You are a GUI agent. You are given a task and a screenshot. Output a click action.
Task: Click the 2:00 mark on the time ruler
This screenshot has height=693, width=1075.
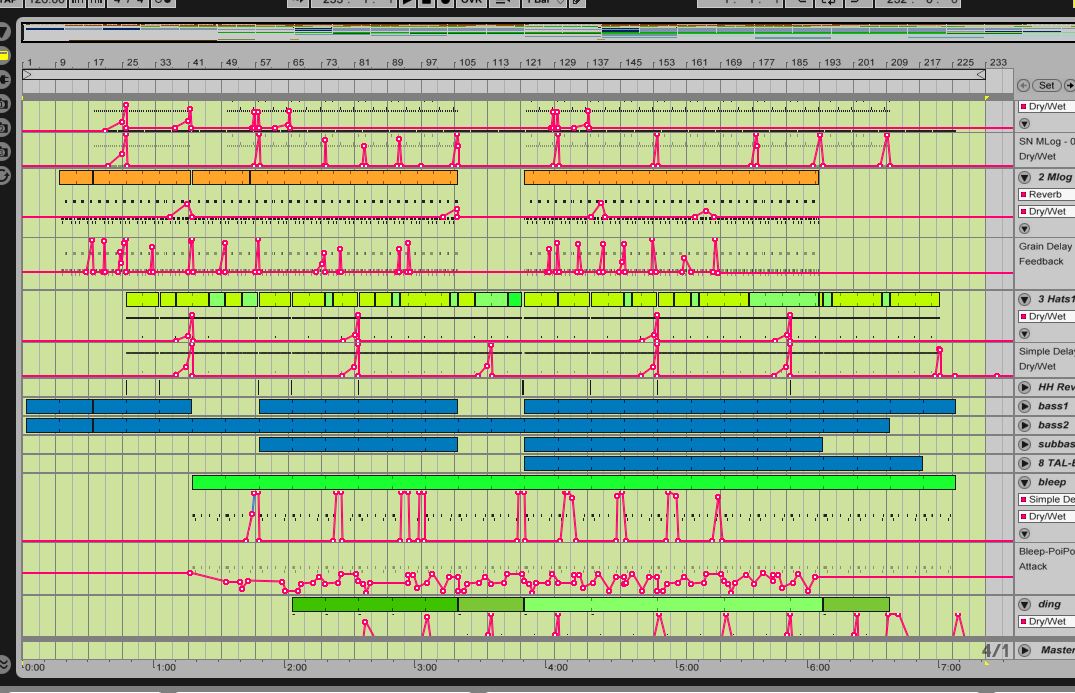[296, 667]
